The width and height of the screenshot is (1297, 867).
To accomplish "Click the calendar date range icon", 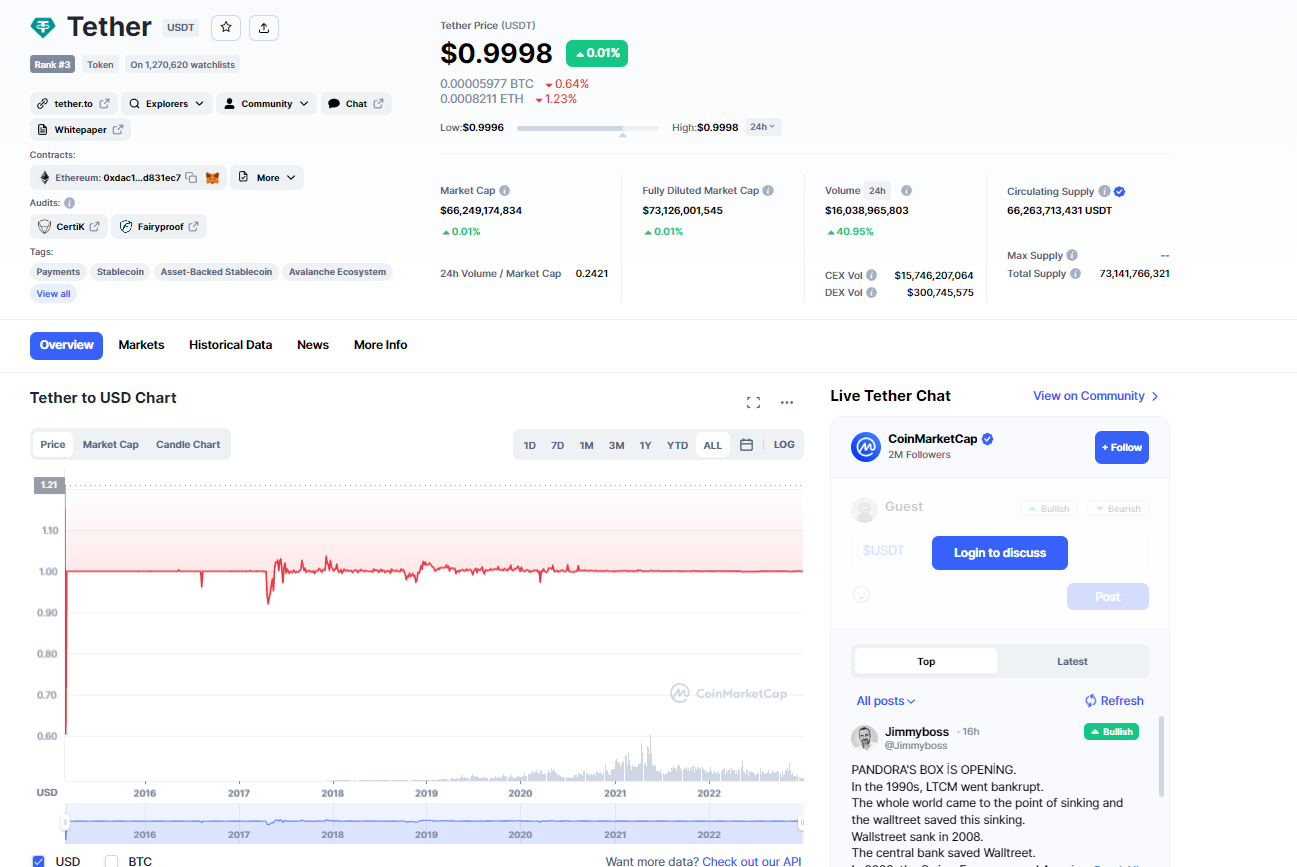I will point(746,445).
